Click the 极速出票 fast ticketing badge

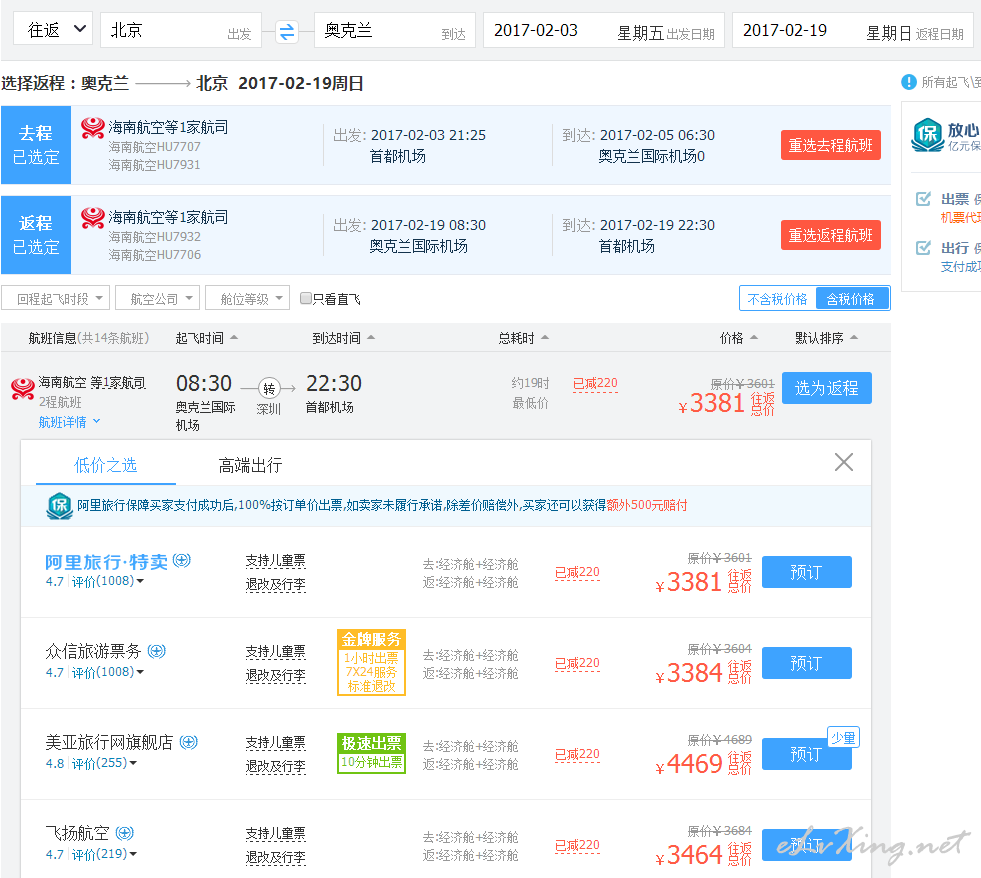[371, 753]
